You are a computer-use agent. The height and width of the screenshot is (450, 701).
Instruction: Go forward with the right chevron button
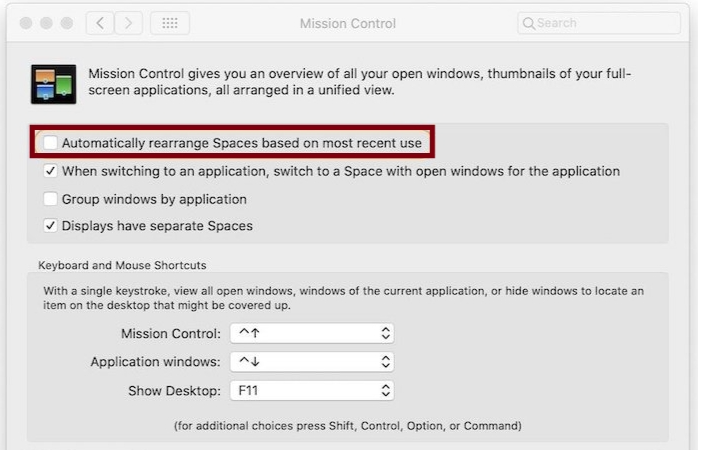point(129,23)
